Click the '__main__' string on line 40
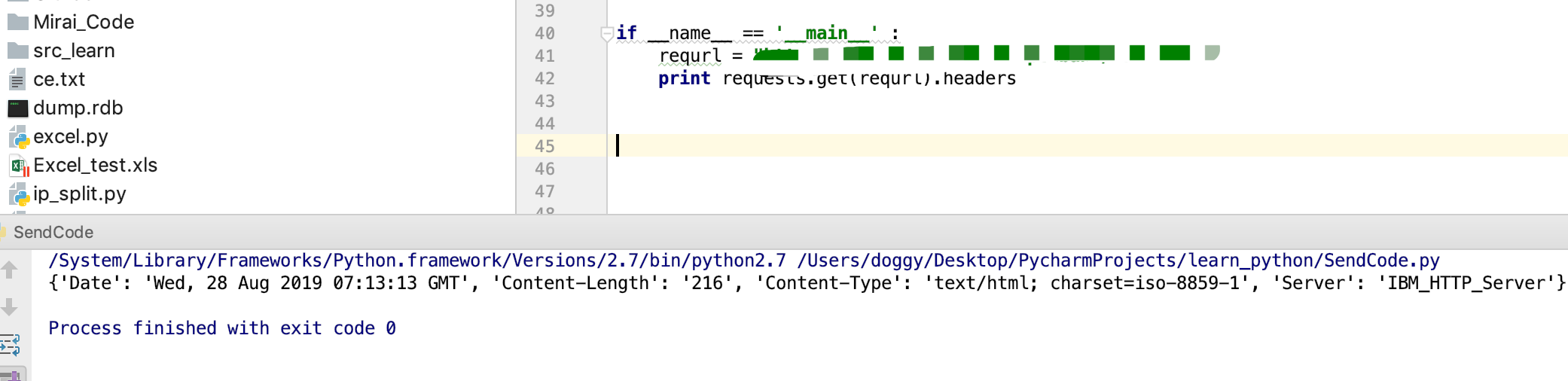Image resolution: width=1568 pixels, height=381 pixels. click(826, 33)
